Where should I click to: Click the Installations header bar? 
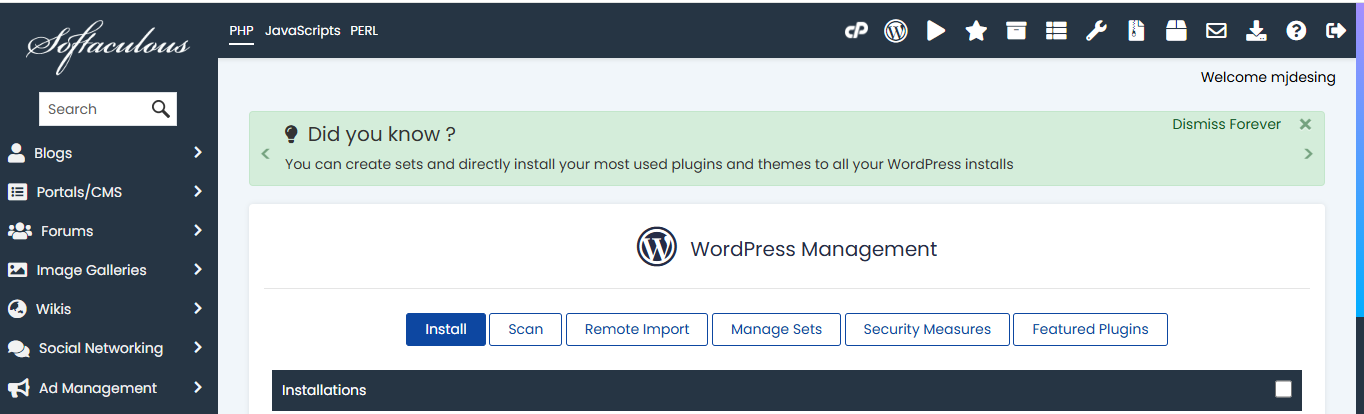click(787, 390)
